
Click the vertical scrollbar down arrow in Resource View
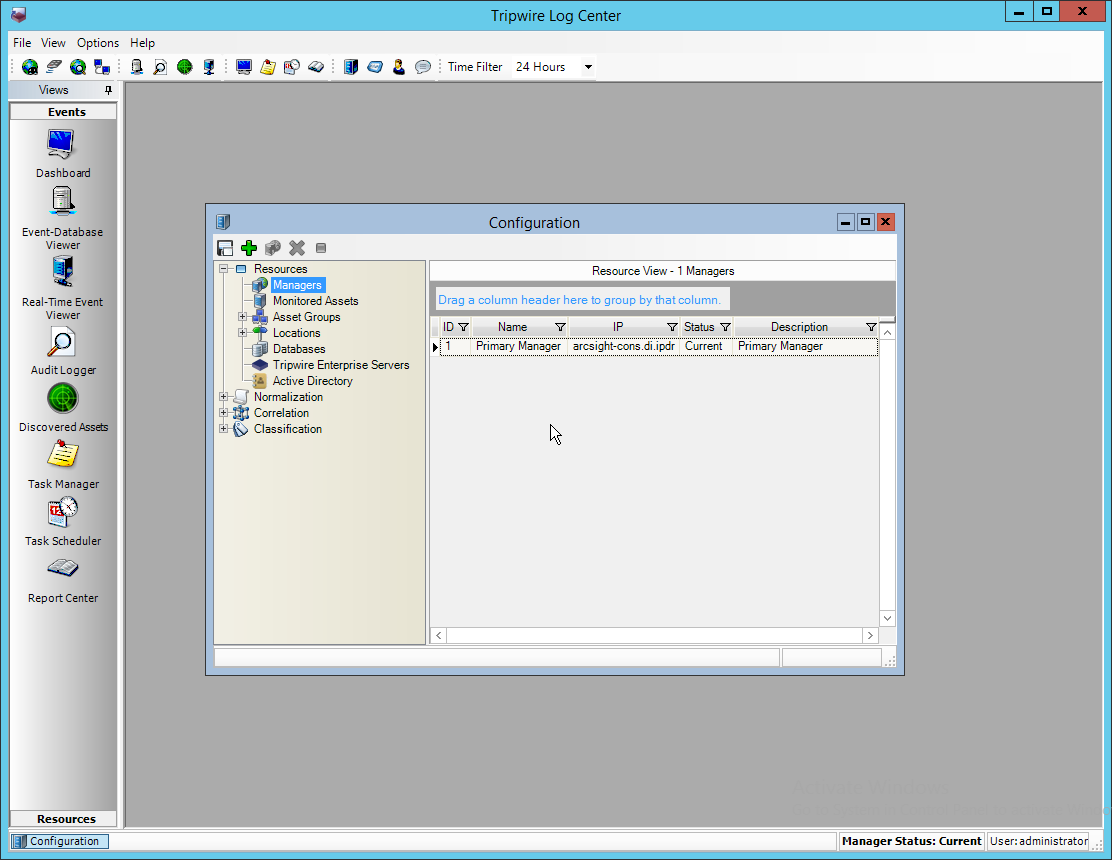tap(887, 618)
